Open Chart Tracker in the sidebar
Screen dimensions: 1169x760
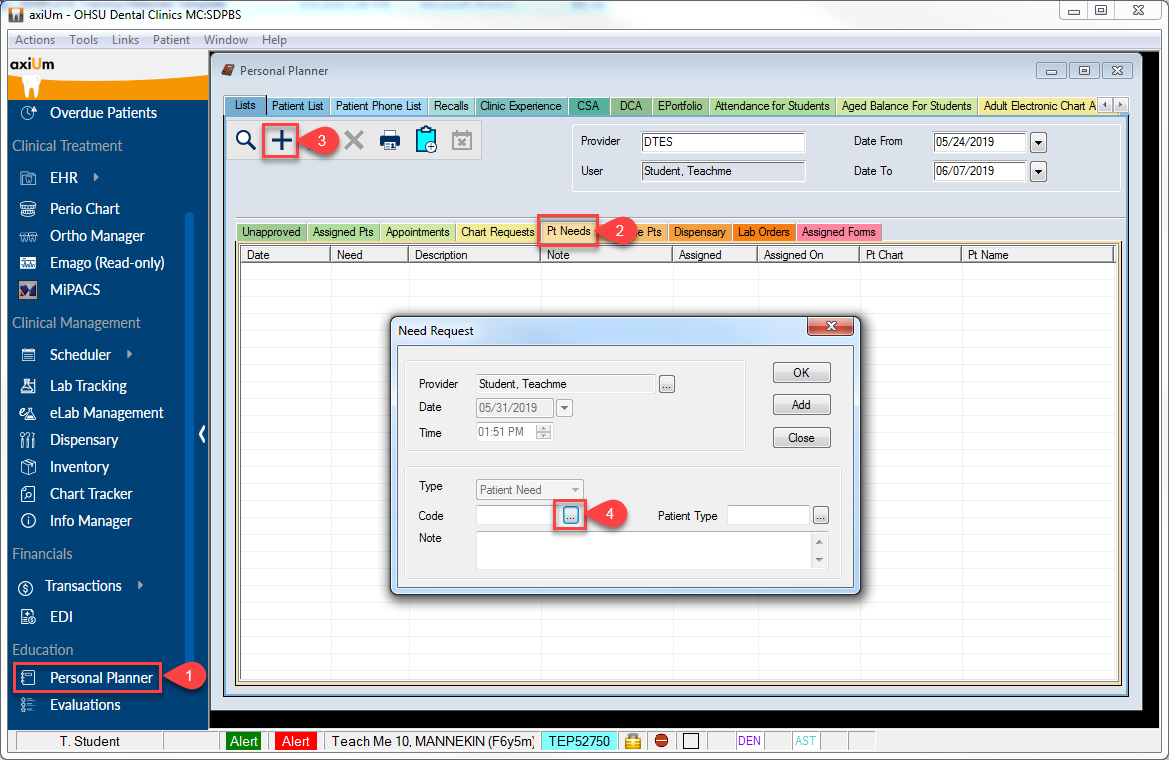[91, 494]
